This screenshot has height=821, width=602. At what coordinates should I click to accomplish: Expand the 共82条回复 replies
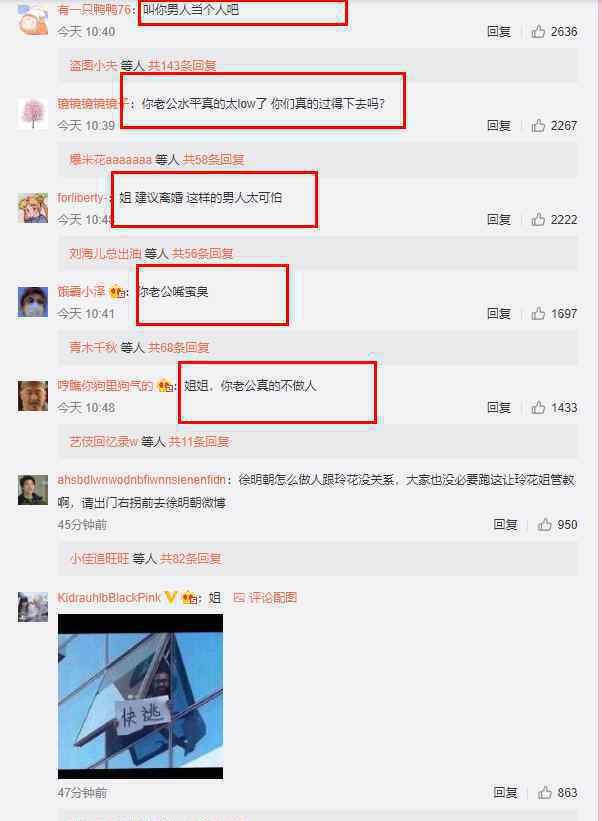(191, 559)
